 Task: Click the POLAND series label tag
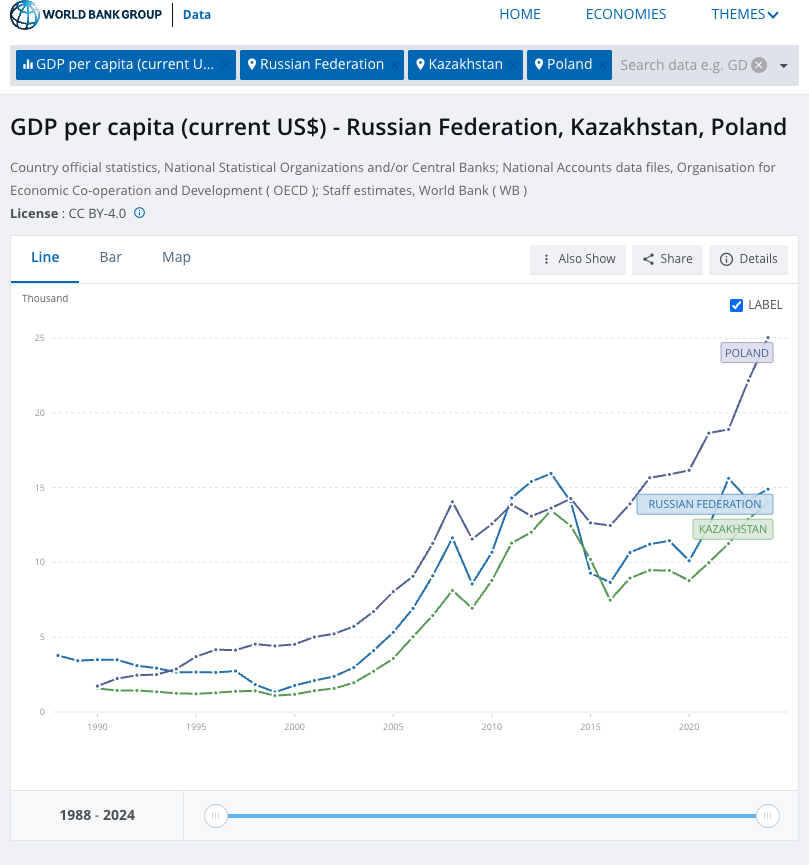click(x=746, y=353)
